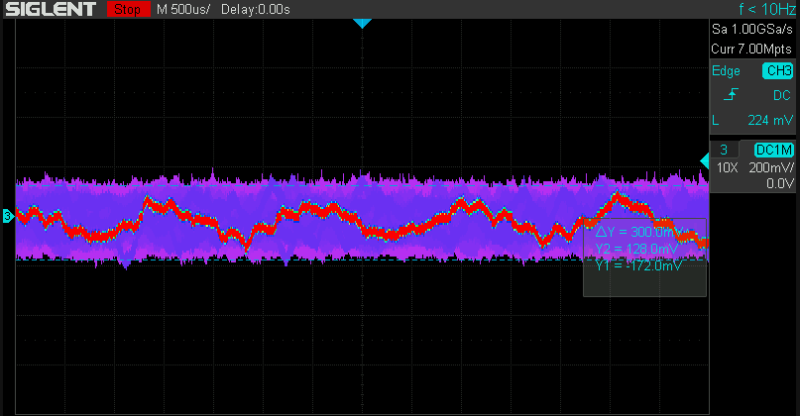Click the red Stop status indicator
Viewport: 800px width, 416px height.
(126, 9)
